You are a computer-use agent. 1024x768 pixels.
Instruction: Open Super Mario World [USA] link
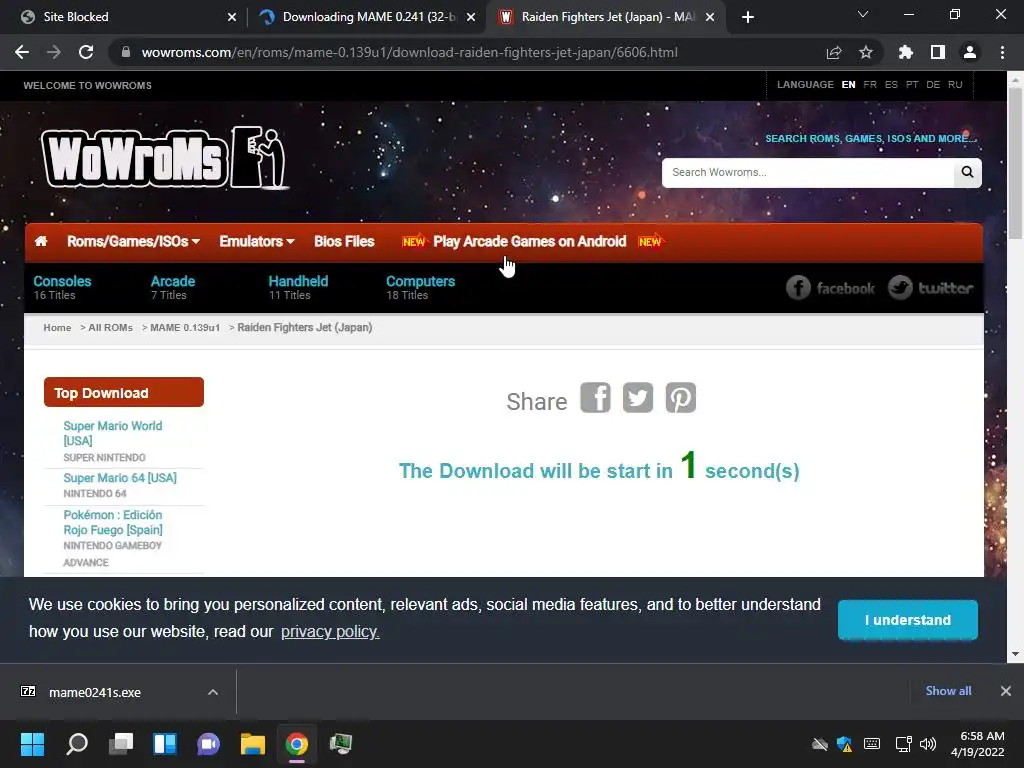coord(112,433)
